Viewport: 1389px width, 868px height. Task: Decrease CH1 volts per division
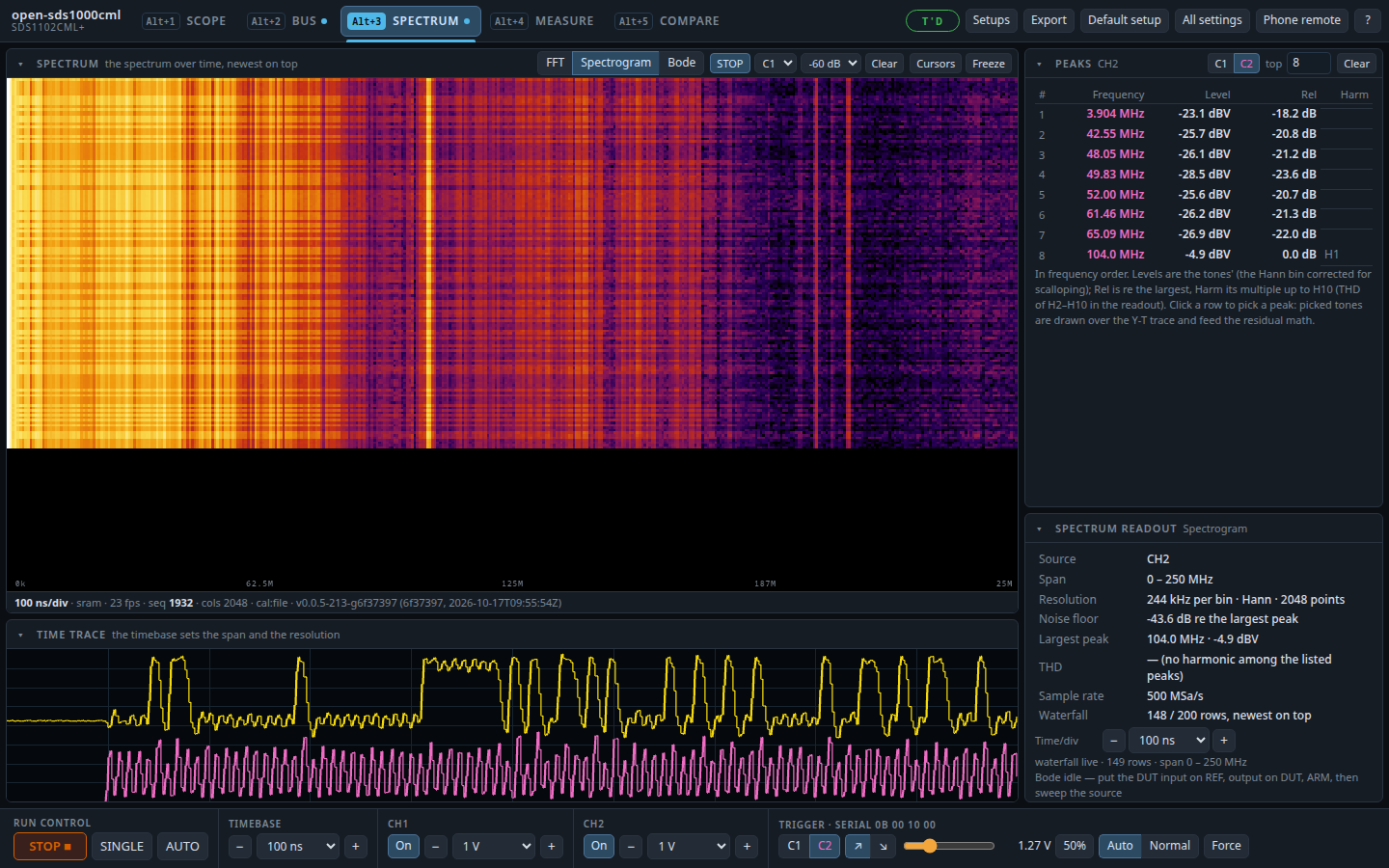pos(436,847)
